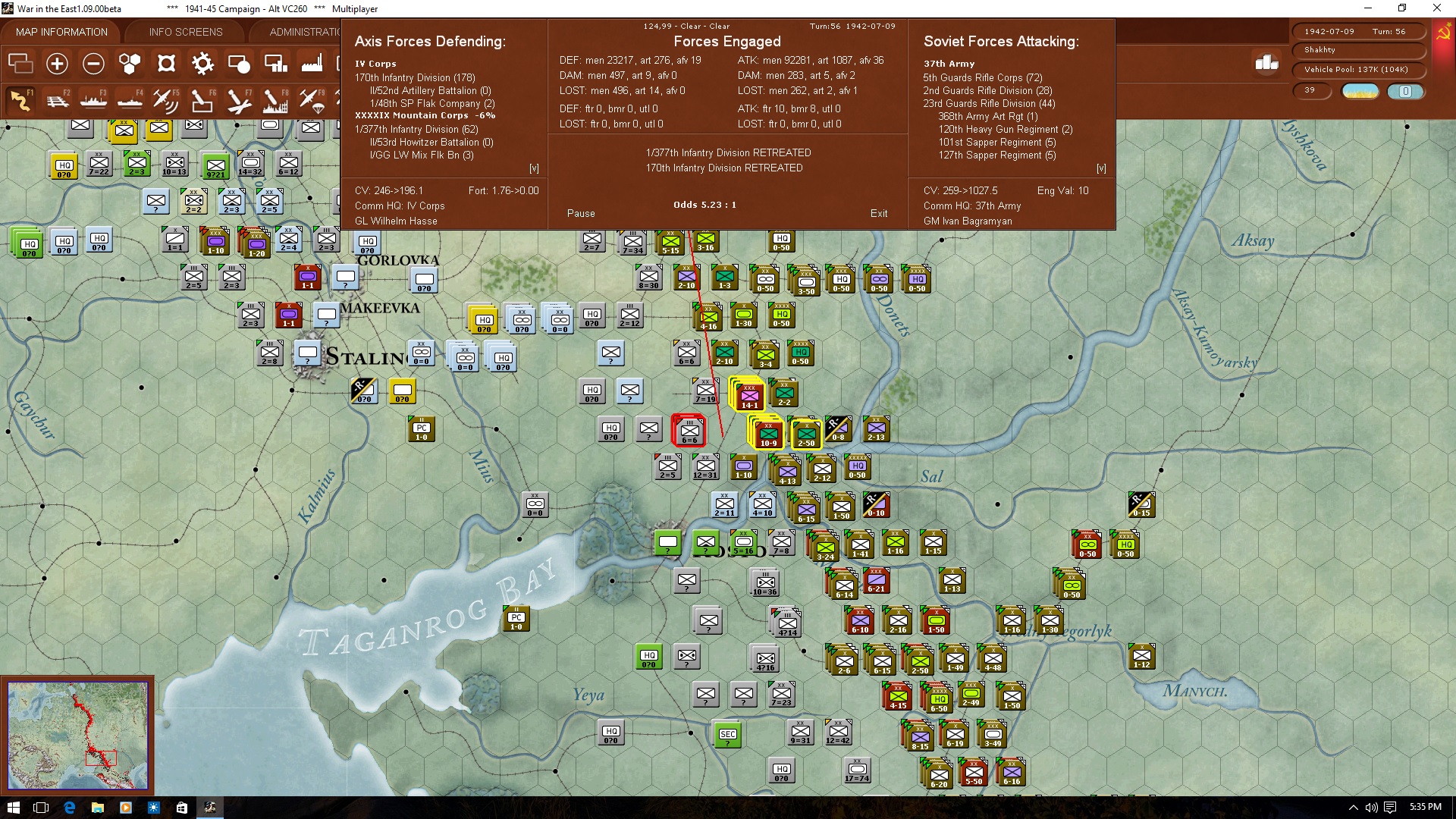The height and width of the screenshot is (819, 1456).
Task: Open the MAP INFORMATION tab
Action: click(61, 32)
